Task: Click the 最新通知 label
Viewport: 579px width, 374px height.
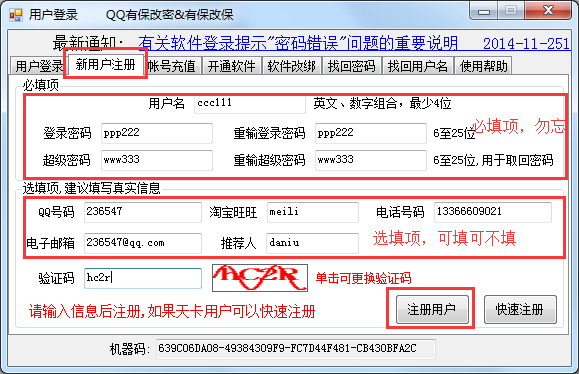Action: point(88,44)
